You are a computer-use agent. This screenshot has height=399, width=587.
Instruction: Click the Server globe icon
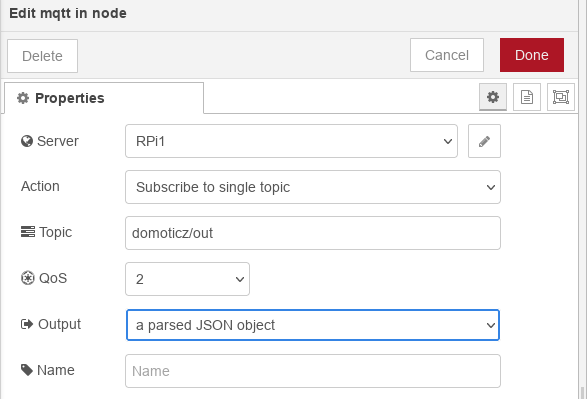pyautogui.click(x=27, y=141)
